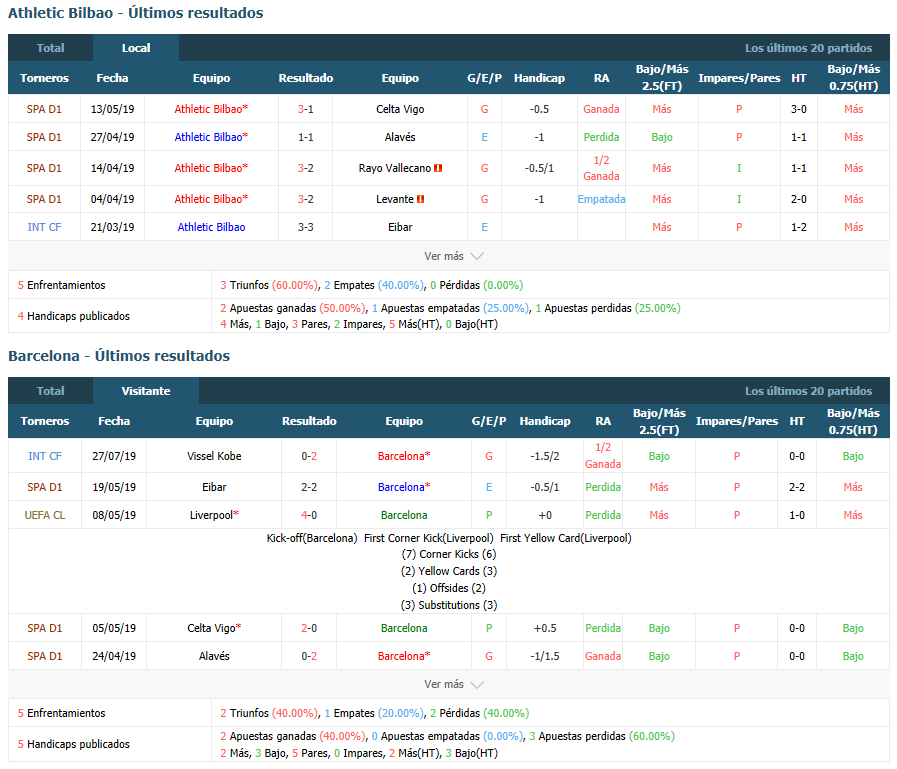
Task: Click '(1) Offsides (2)' stat
Action: click(x=449, y=588)
